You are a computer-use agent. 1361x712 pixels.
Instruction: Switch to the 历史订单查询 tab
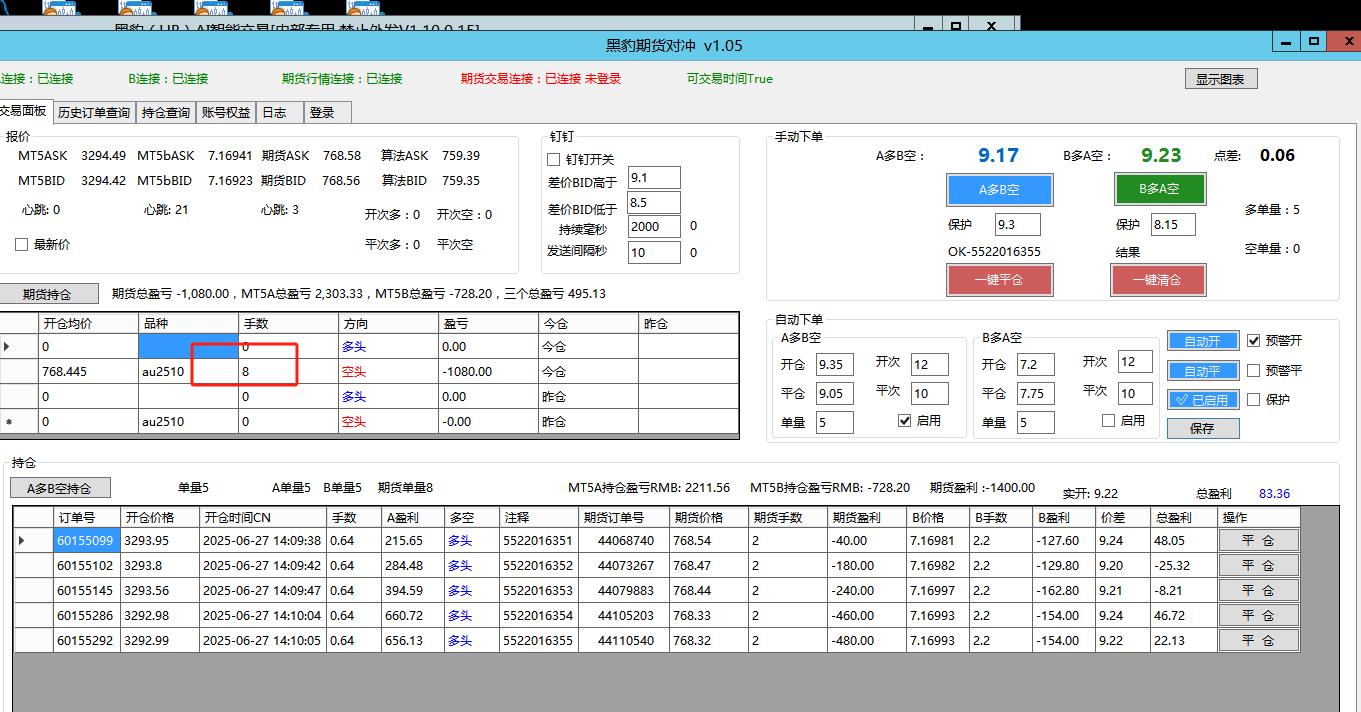click(93, 113)
